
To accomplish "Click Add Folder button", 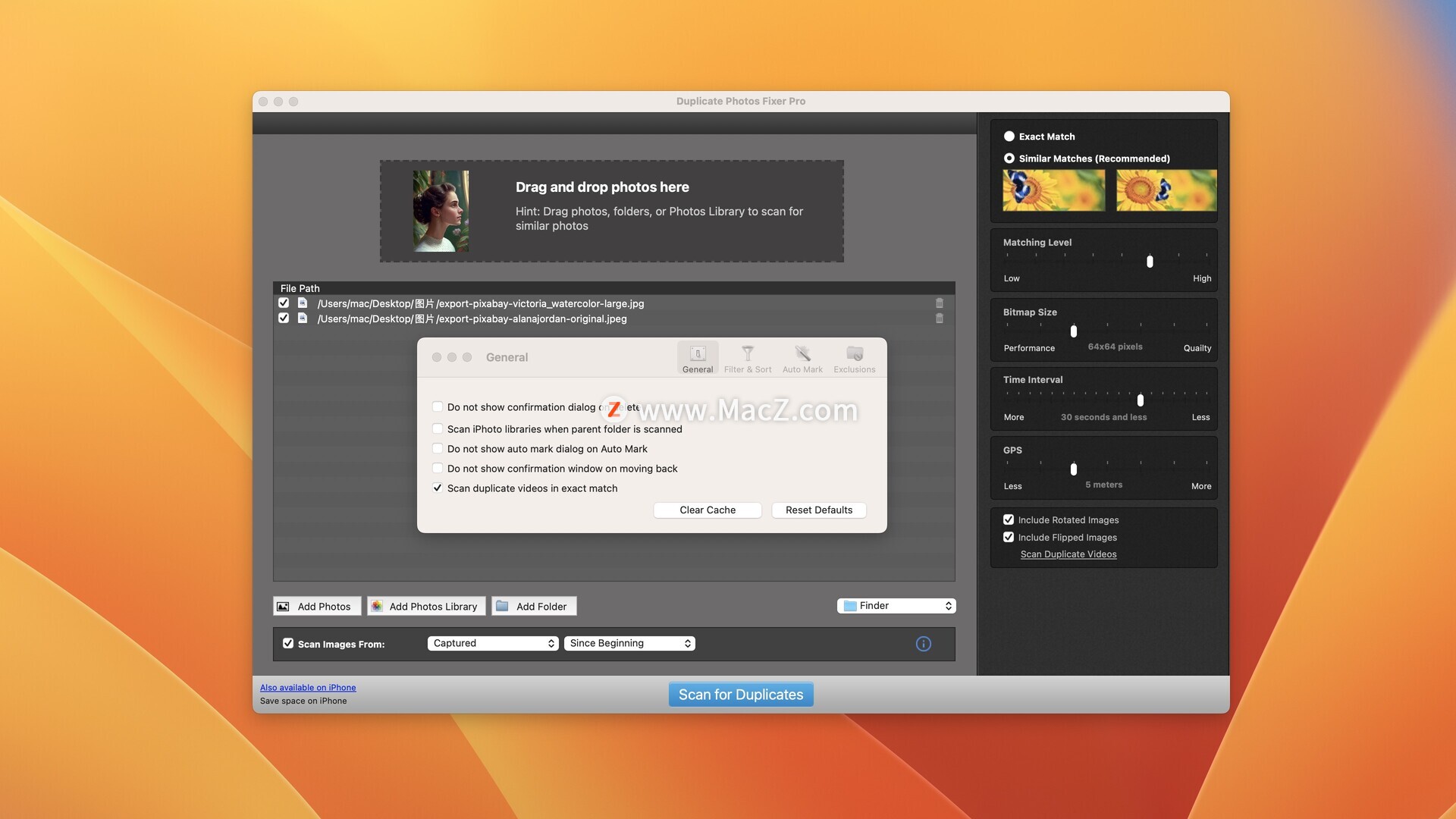I will [535, 607].
